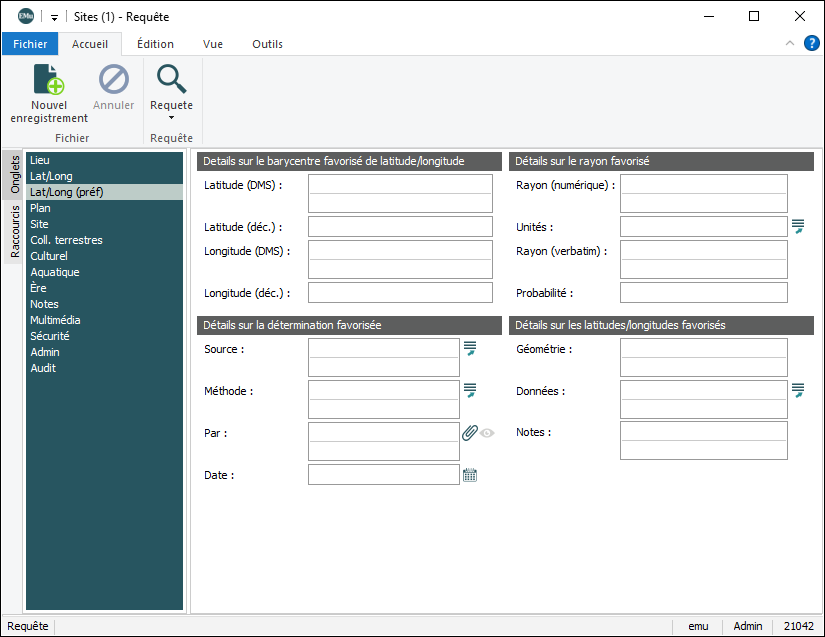Click the Raccourcis side tab
Viewport: 825px width, 637px height.
15,232
